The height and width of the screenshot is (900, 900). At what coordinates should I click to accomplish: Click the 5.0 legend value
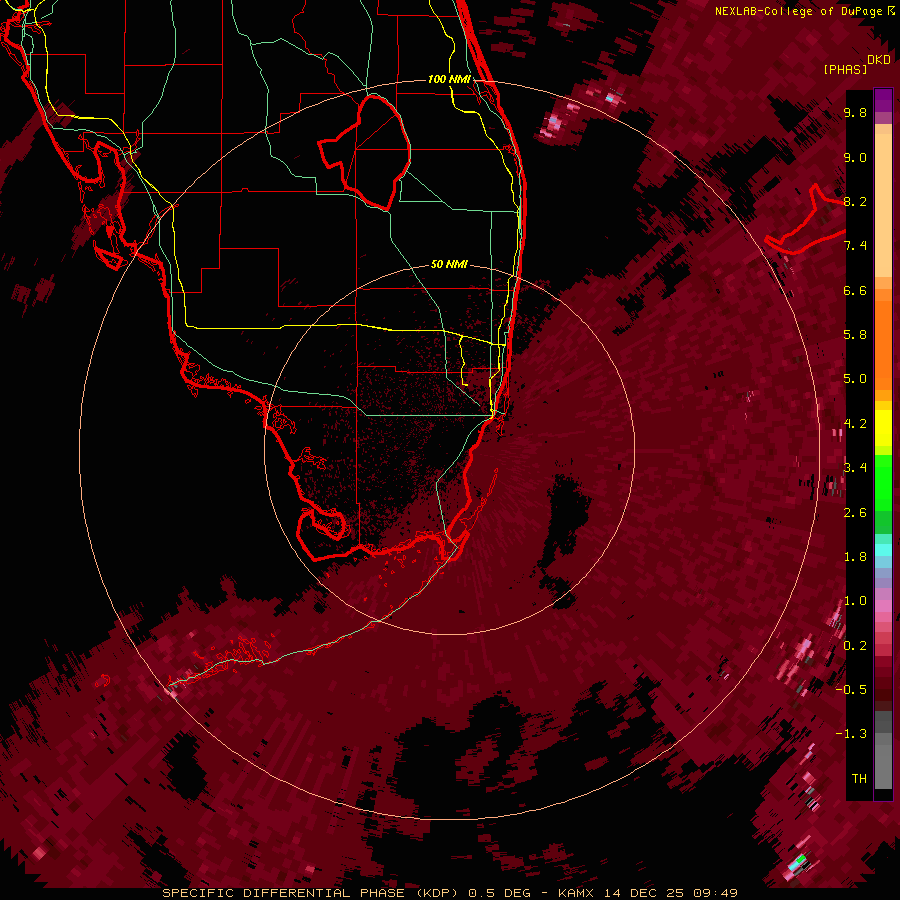pyautogui.click(x=855, y=379)
